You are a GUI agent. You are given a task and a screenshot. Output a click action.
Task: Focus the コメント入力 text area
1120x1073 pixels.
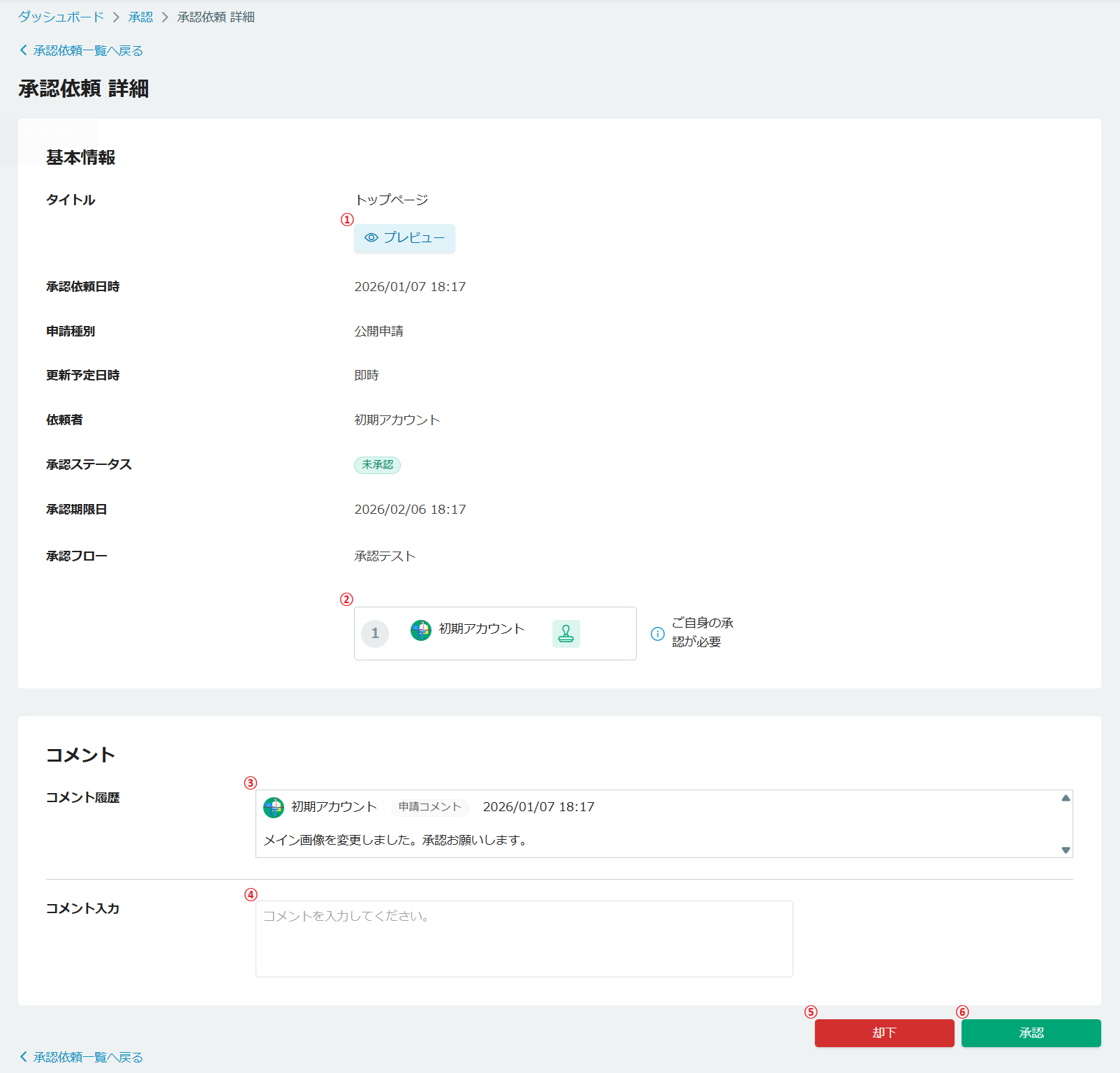(x=524, y=938)
